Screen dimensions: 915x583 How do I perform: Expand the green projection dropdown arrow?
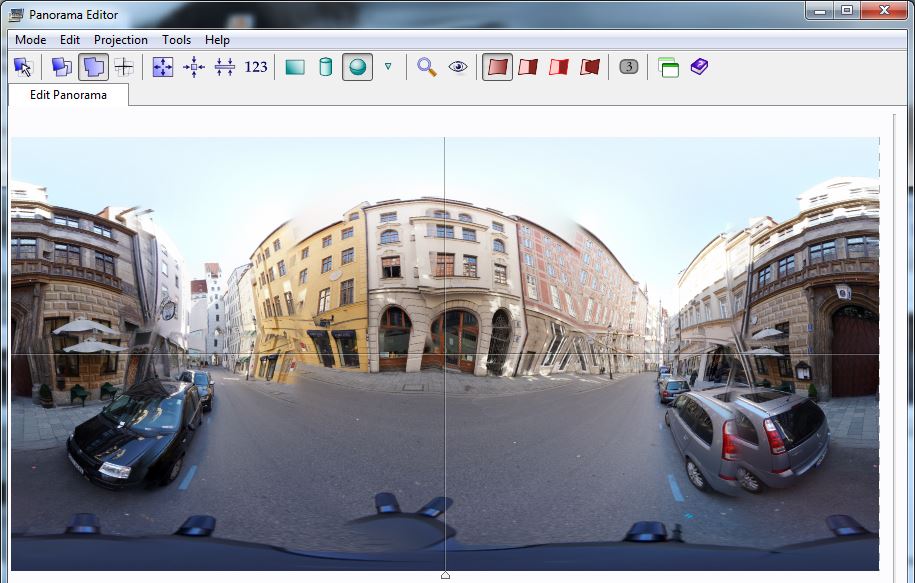click(x=388, y=67)
